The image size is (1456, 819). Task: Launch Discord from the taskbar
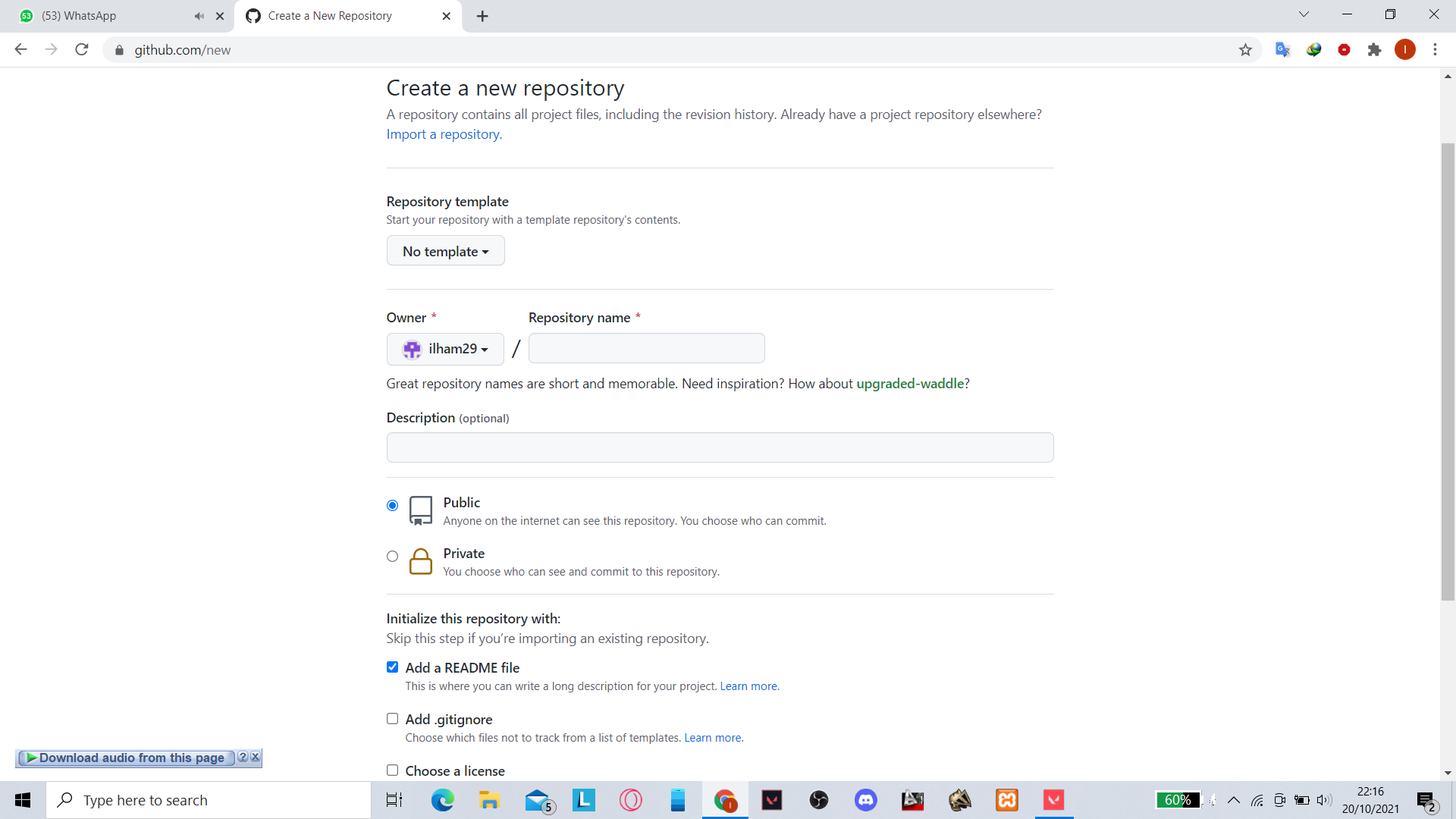coord(865,800)
